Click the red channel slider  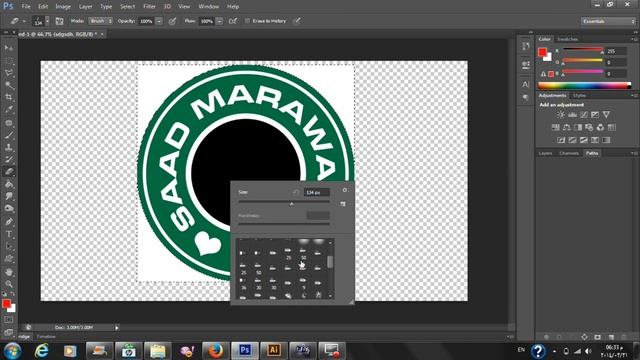click(x=582, y=49)
